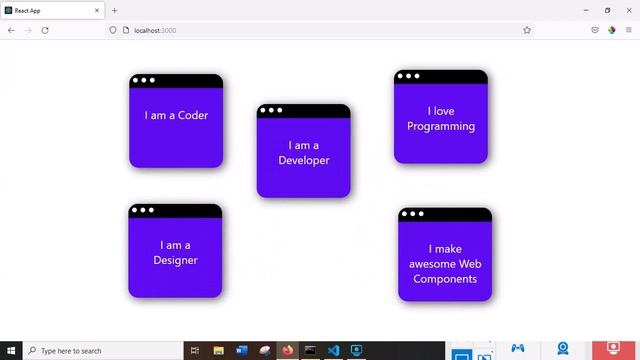Open Visual Studio Code from taskbar
This screenshot has height=360, width=640.
[333, 351]
